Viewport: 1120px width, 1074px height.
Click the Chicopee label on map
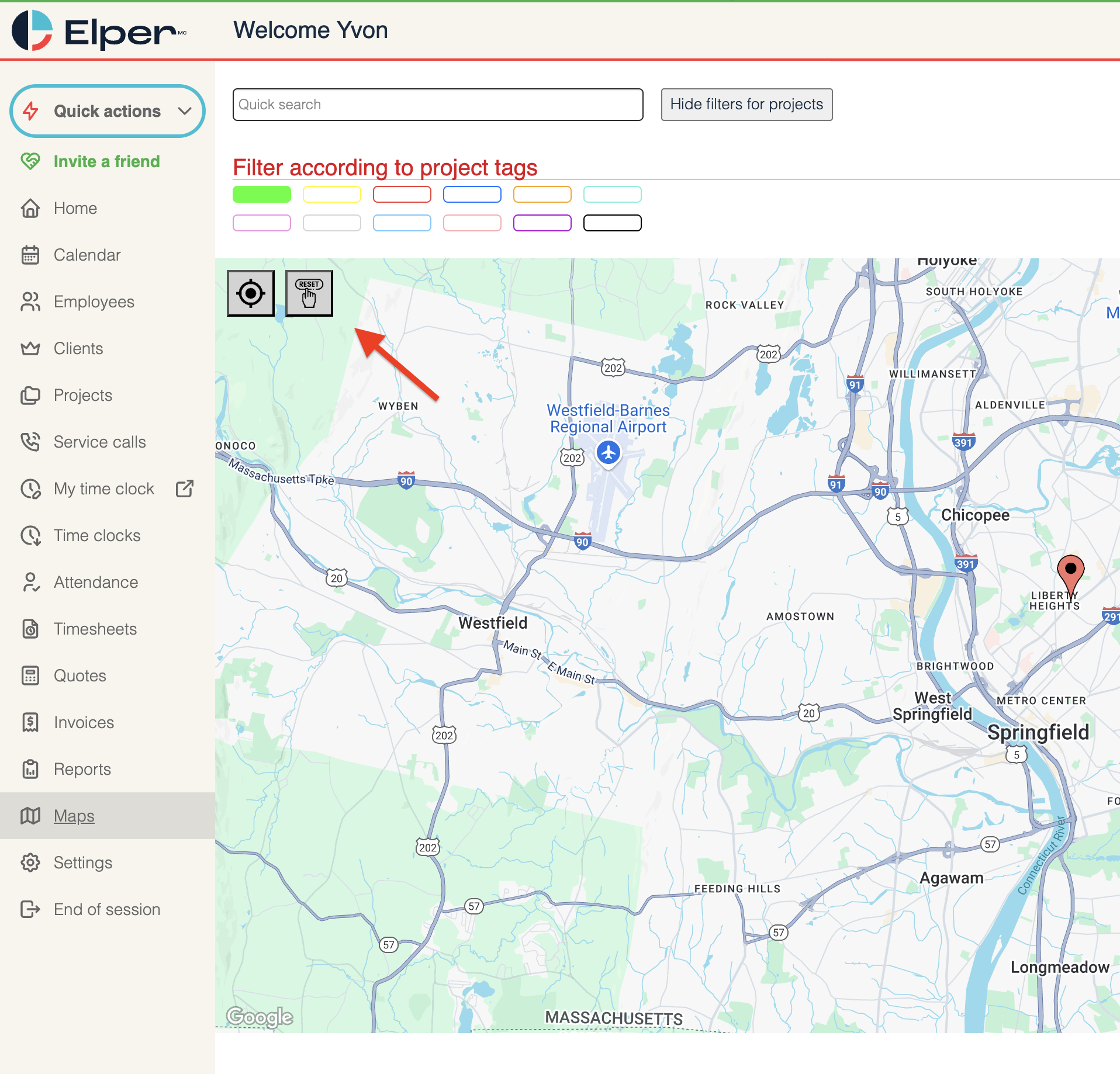coord(975,515)
